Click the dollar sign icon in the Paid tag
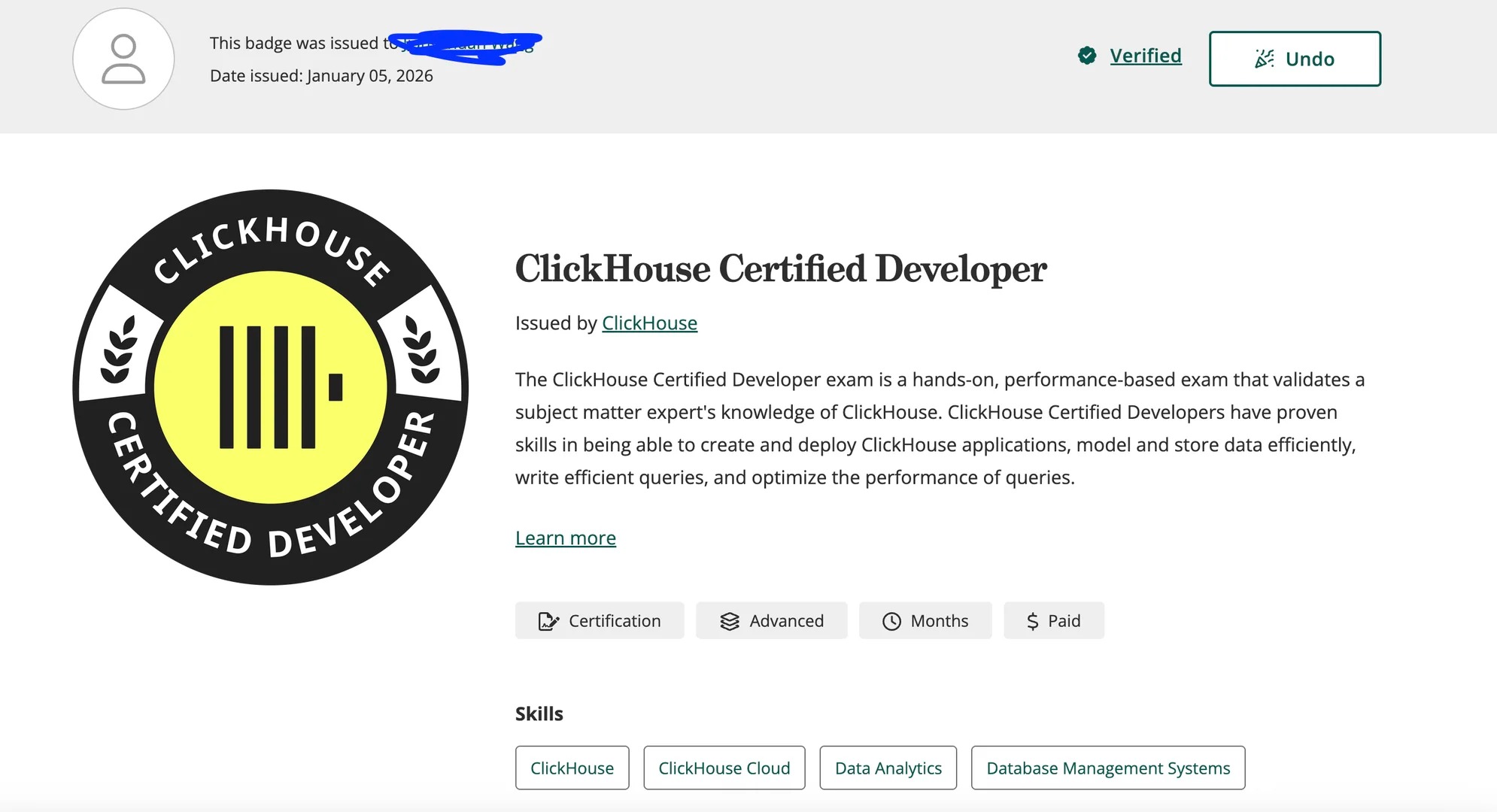Image resolution: width=1497 pixels, height=812 pixels. coord(1033,620)
